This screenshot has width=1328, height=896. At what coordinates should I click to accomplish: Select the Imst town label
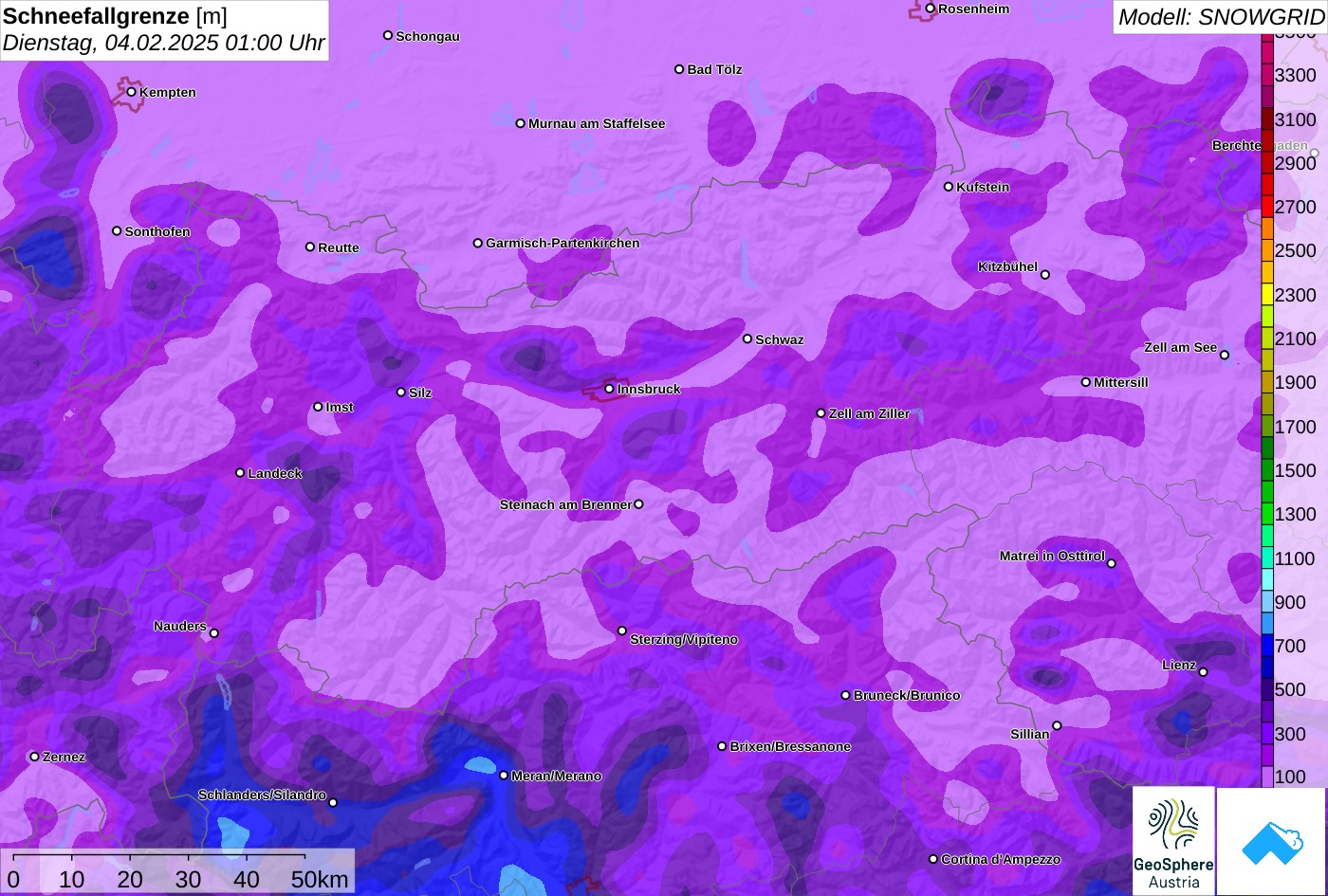340,408
